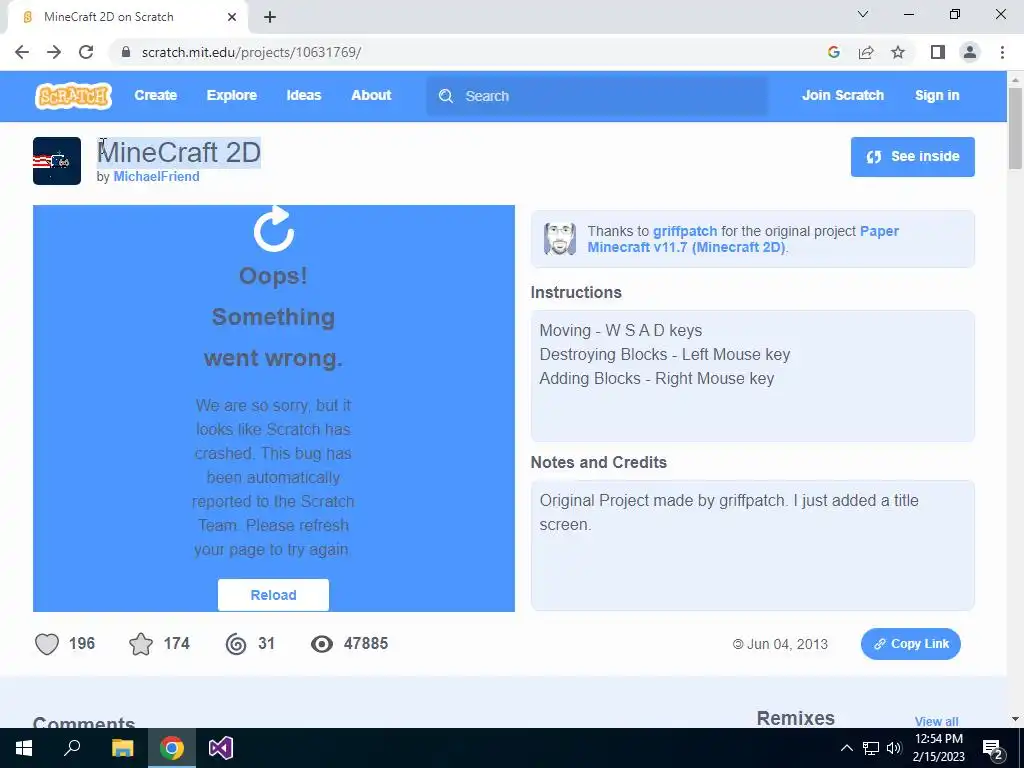This screenshot has height=768, width=1024.
Task: View site info via padlock icon
Action: (126, 52)
